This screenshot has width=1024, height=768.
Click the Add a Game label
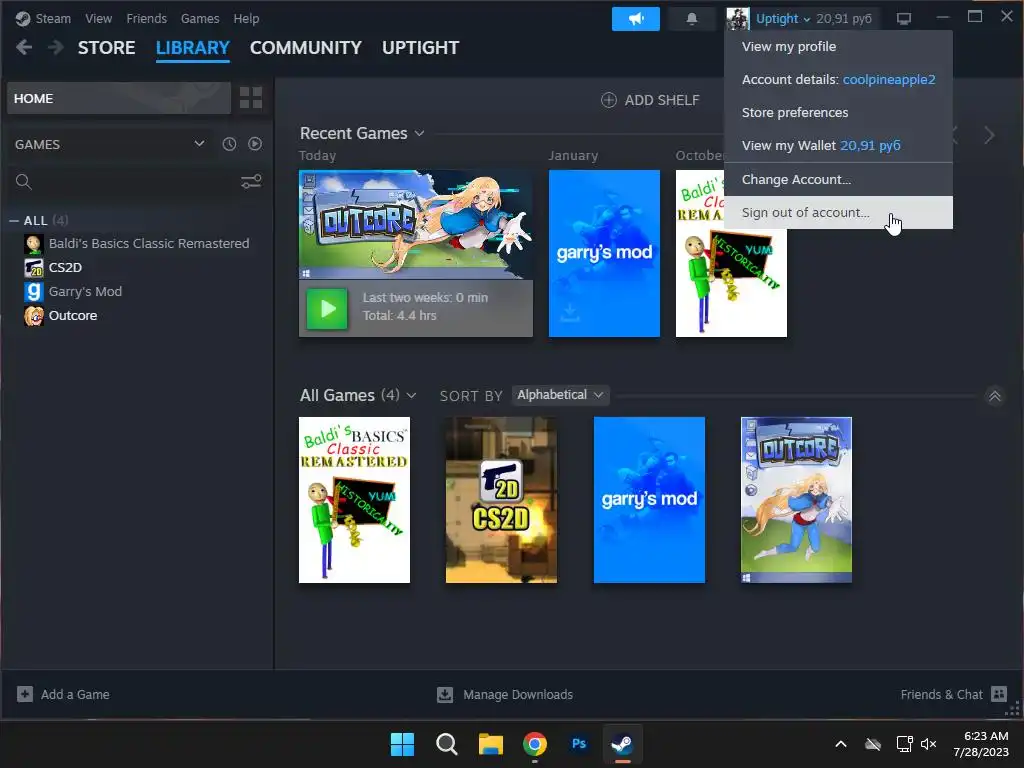pyautogui.click(x=75, y=694)
